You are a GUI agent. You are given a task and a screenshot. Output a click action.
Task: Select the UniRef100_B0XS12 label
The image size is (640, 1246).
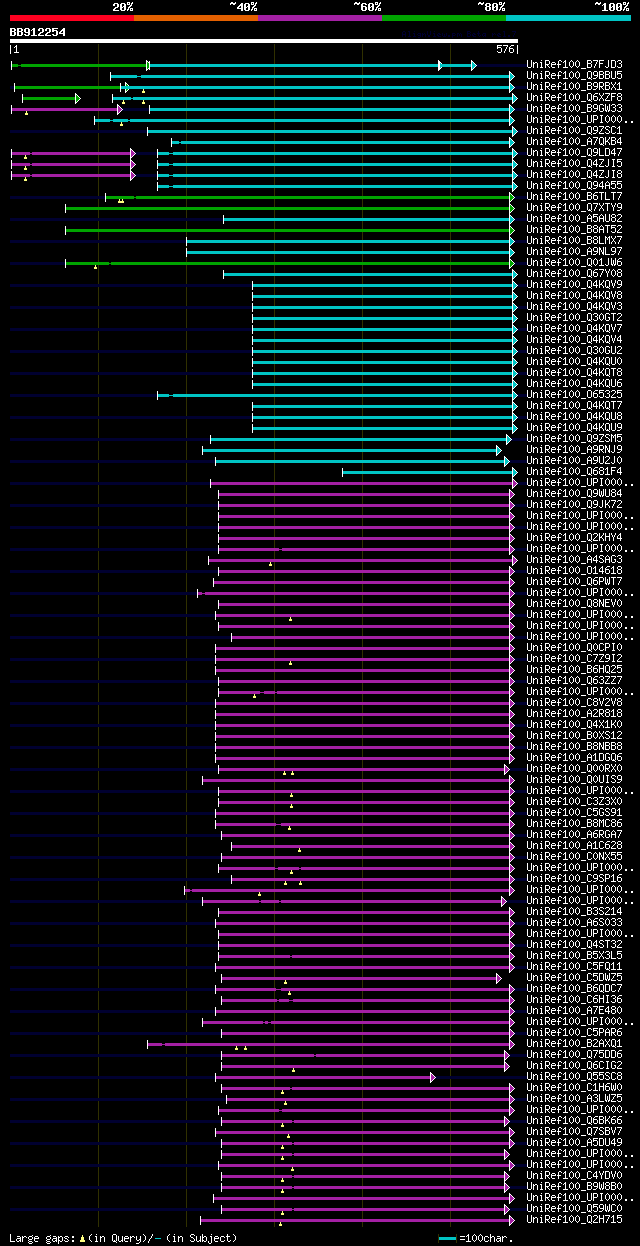[574, 735]
